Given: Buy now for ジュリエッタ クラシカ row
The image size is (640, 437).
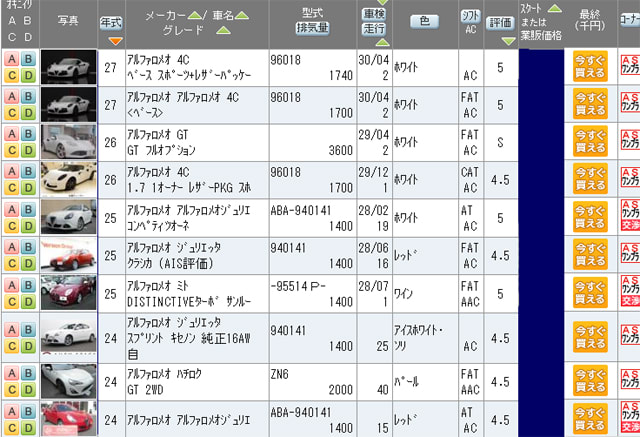Looking at the screenshot, I should coord(590,255).
